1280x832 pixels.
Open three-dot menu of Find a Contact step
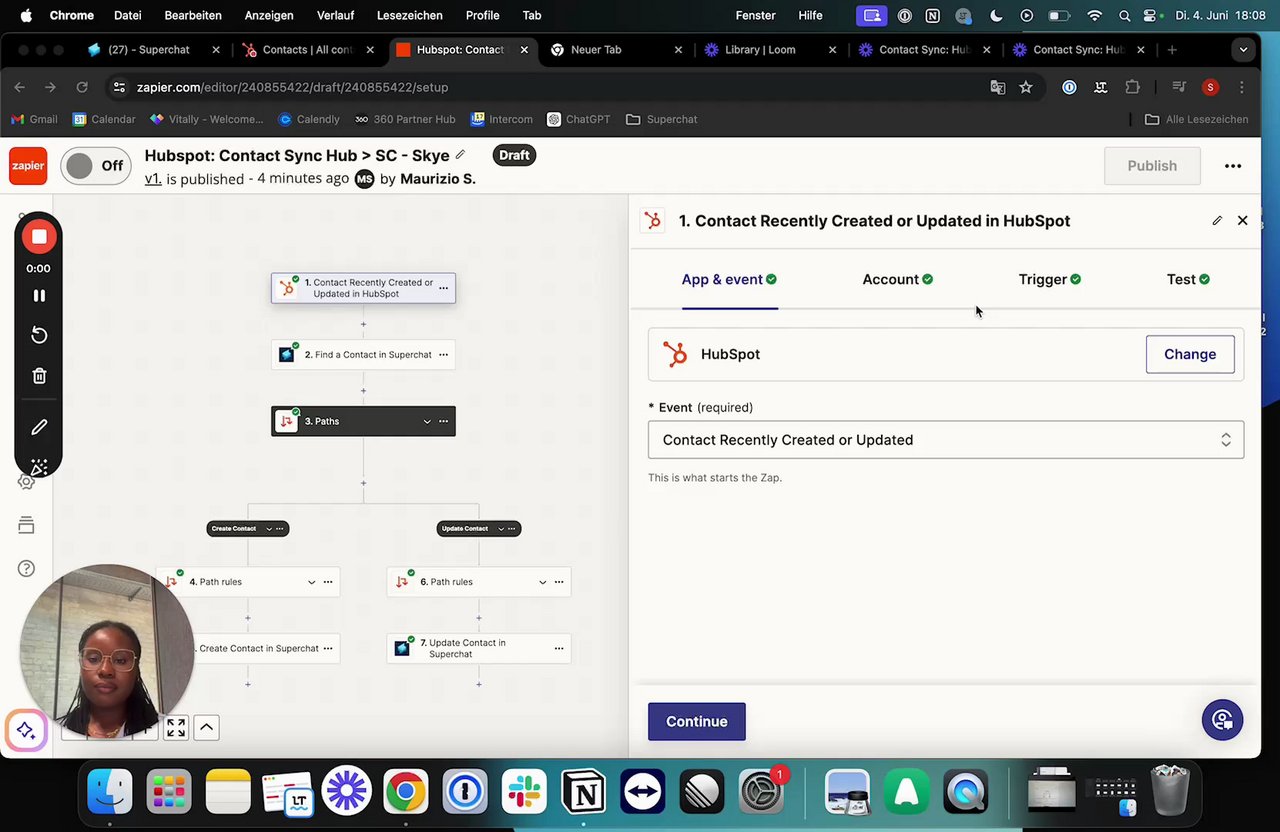pyautogui.click(x=443, y=354)
